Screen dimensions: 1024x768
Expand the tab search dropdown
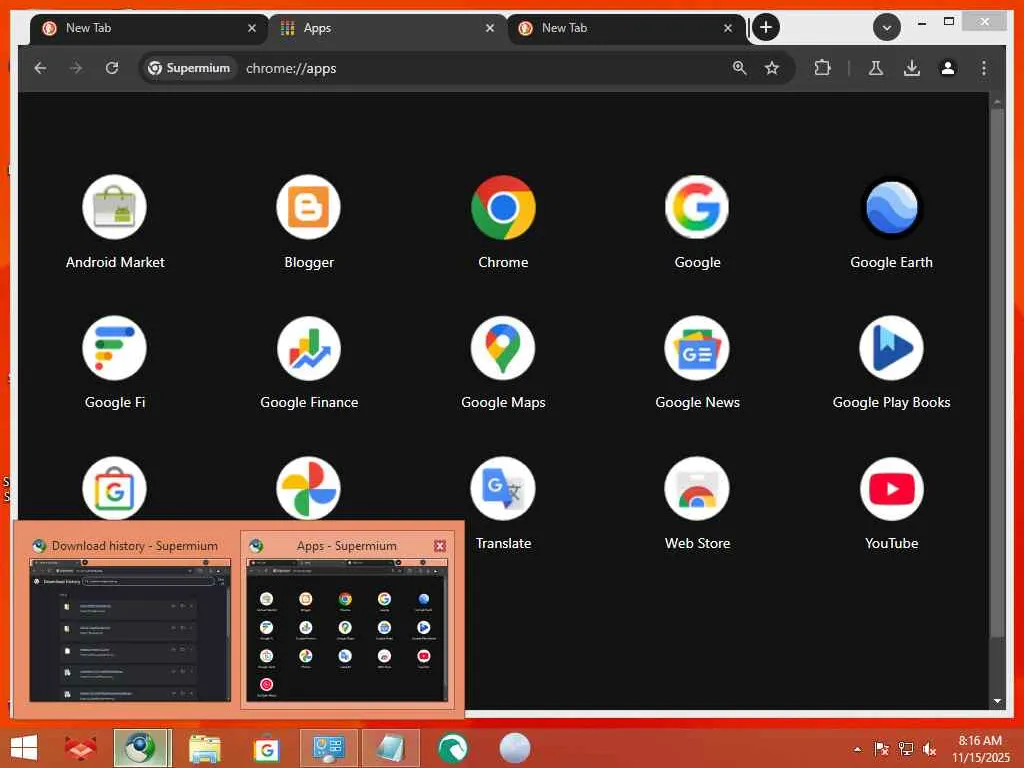click(887, 27)
